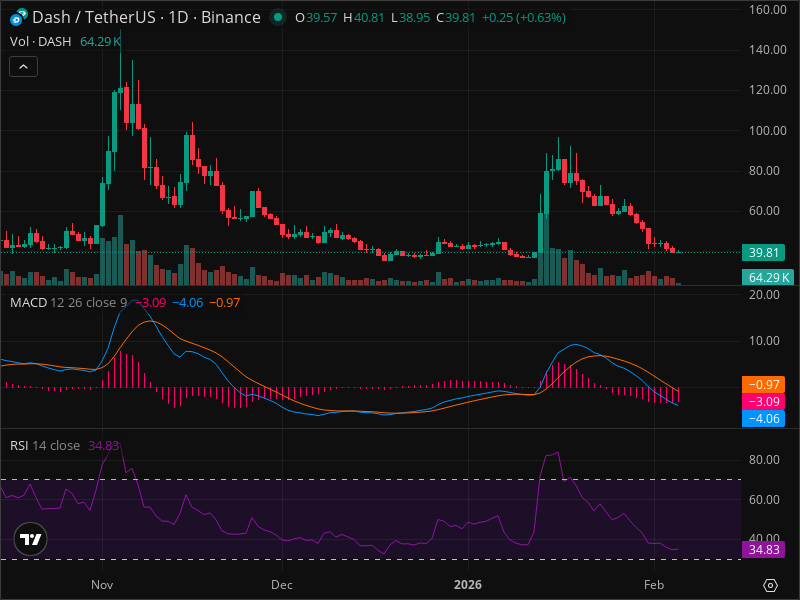Select the MACD 12 26 close 9 legend
Screen dimensions: 800x600
point(68,303)
